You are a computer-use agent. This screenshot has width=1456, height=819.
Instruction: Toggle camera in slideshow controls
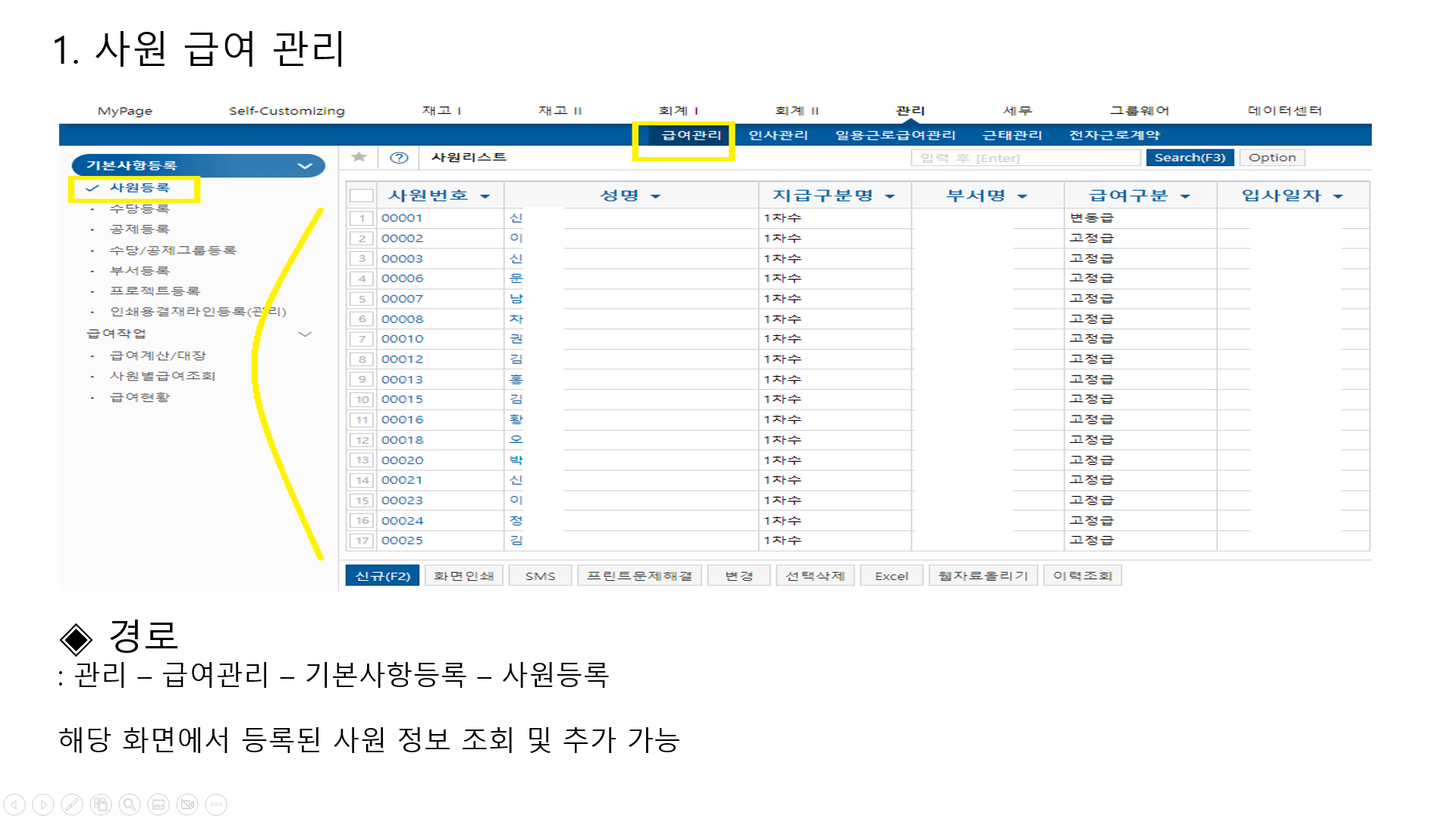point(187,804)
